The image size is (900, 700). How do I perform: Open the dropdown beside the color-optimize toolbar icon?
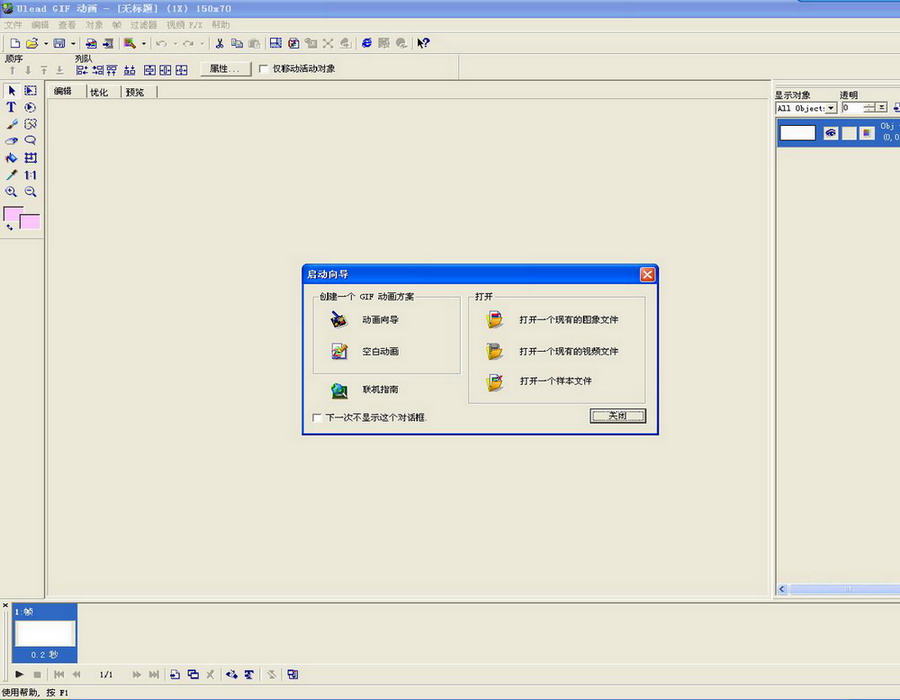[x=143, y=44]
